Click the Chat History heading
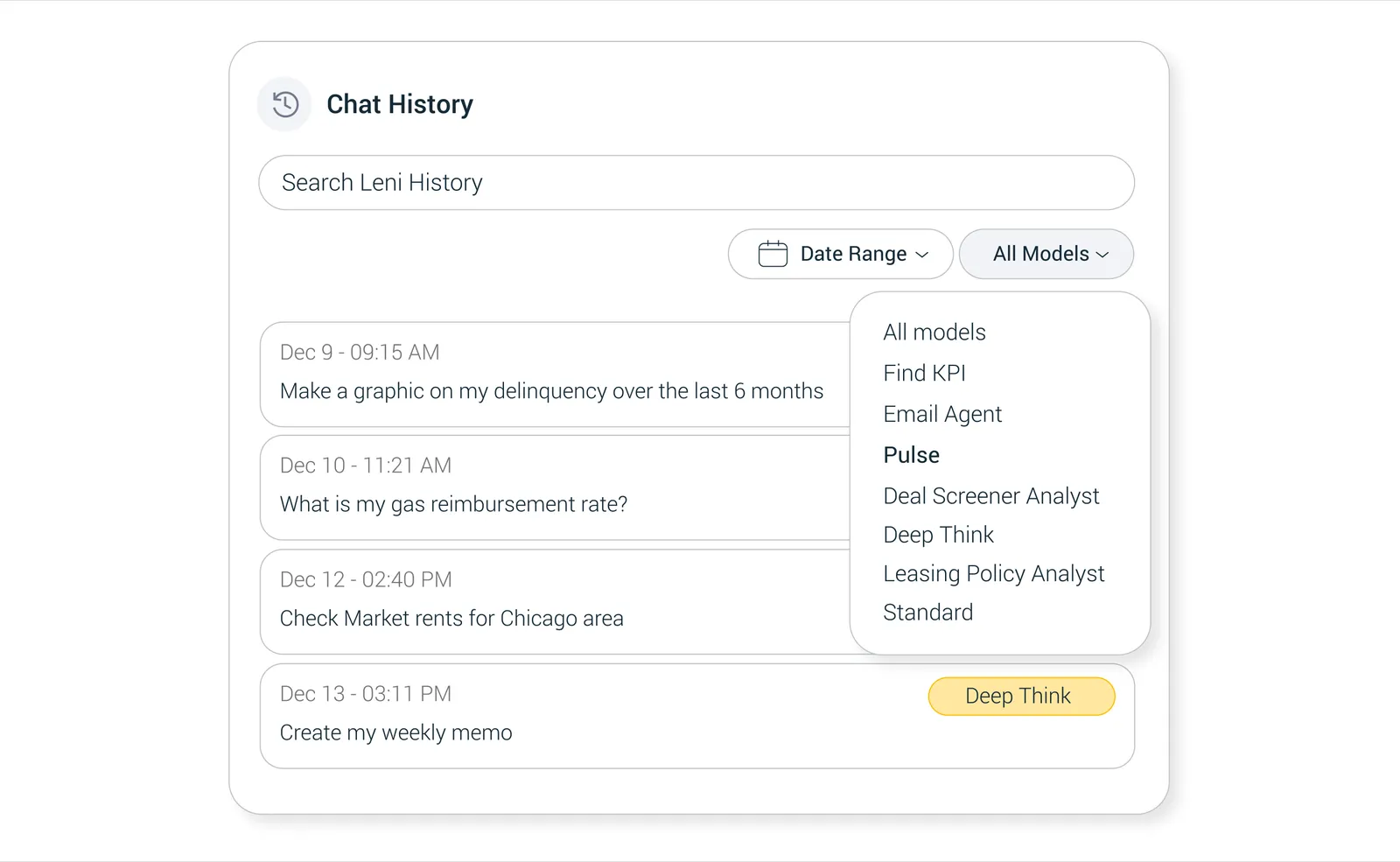1400x862 pixels. tap(399, 105)
